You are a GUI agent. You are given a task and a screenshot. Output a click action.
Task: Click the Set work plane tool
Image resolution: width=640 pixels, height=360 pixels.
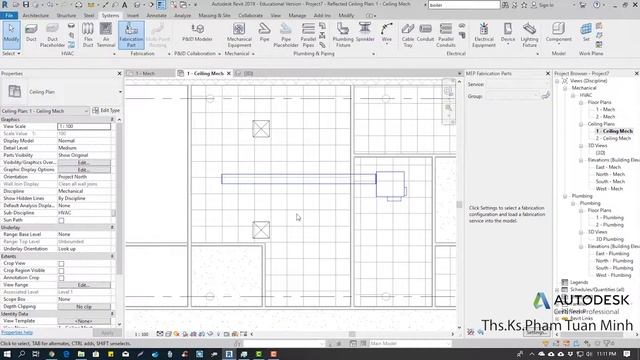pos(586,33)
